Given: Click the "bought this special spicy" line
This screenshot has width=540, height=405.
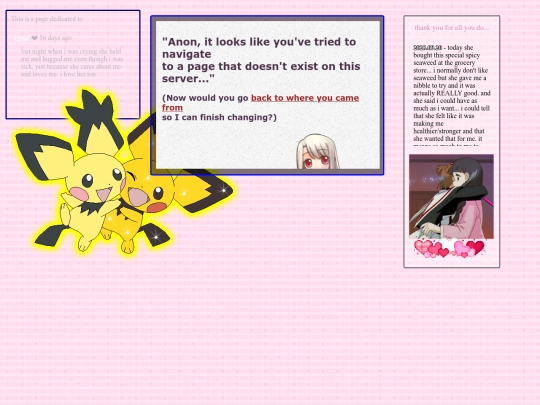Looking at the screenshot, I should pos(447,55).
